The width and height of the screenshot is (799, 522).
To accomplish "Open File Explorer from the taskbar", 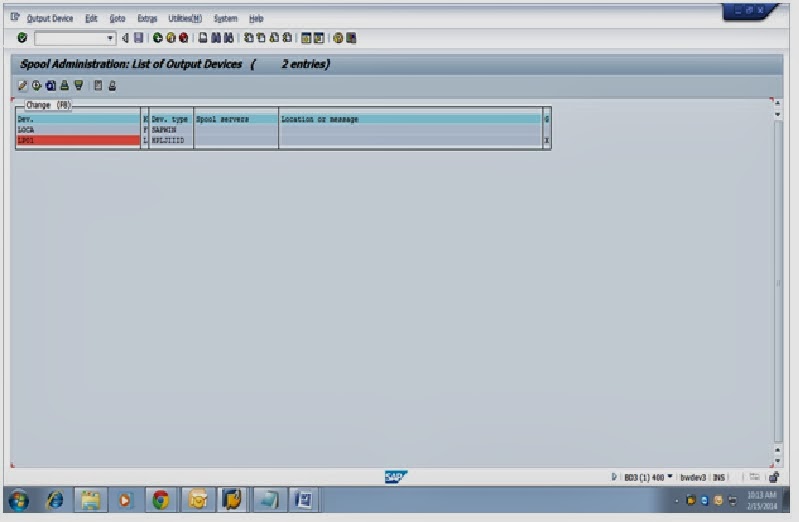I will coord(90,500).
